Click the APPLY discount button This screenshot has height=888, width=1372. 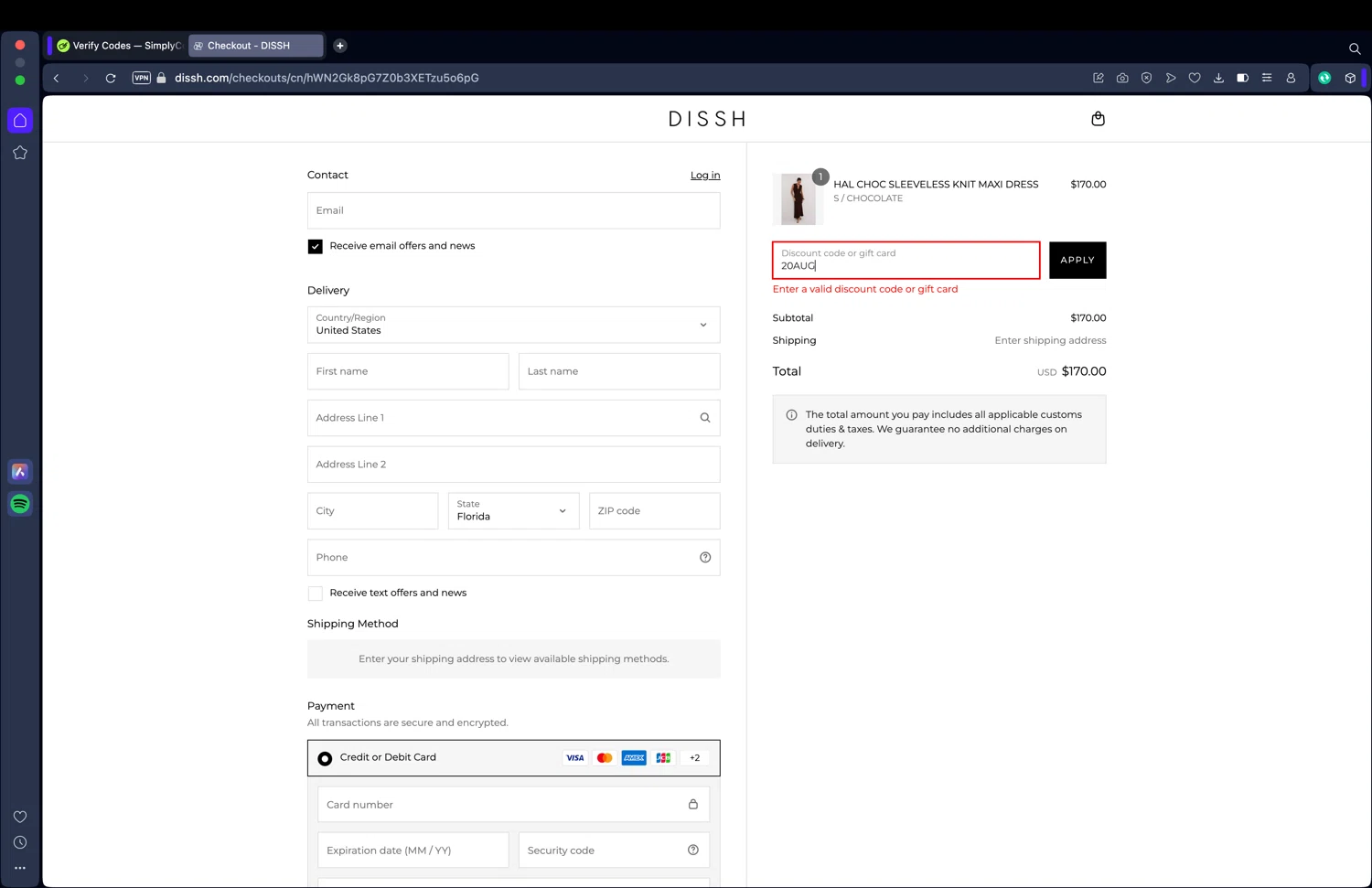point(1077,261)
